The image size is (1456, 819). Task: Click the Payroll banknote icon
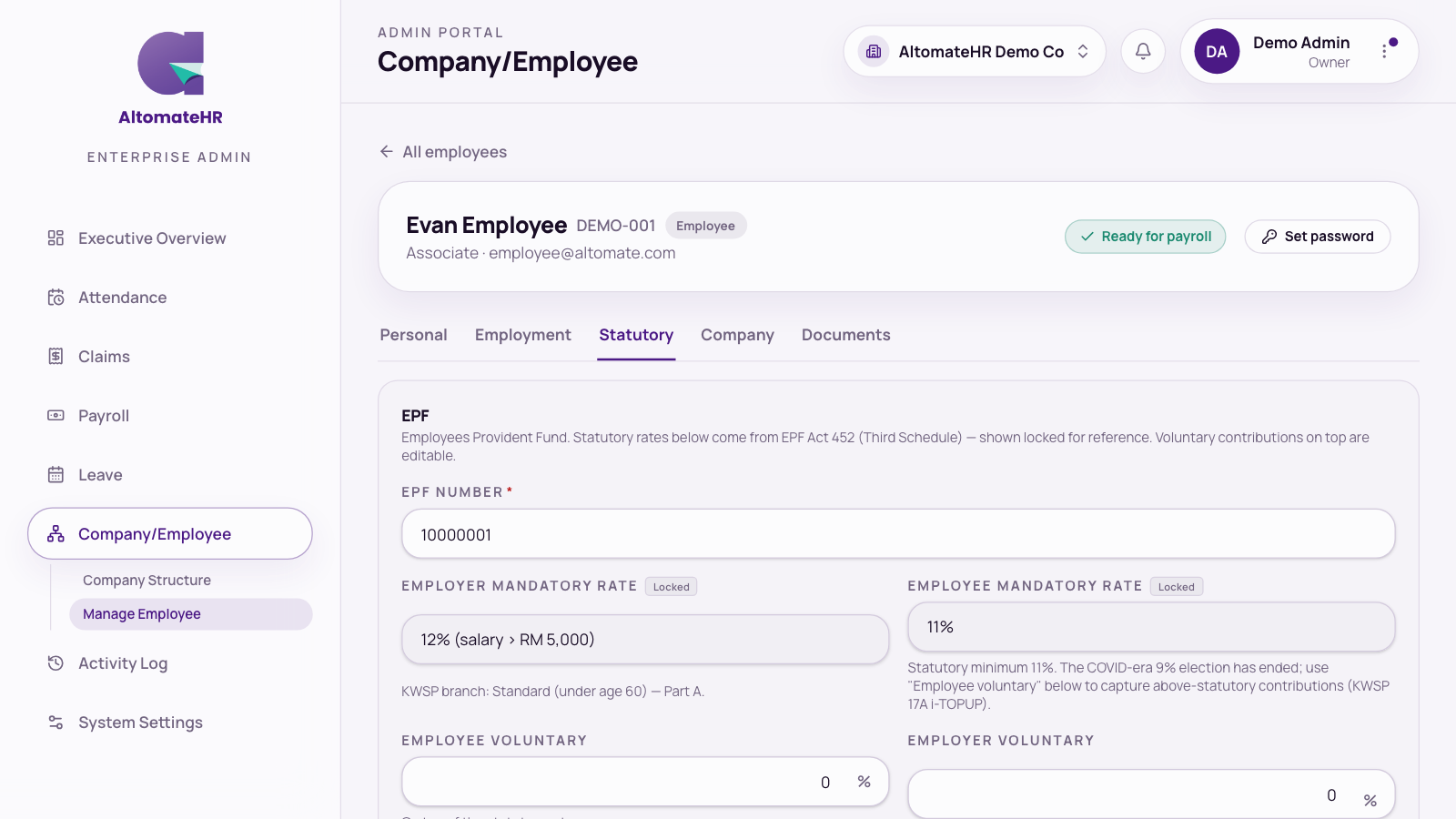point(56,416)
